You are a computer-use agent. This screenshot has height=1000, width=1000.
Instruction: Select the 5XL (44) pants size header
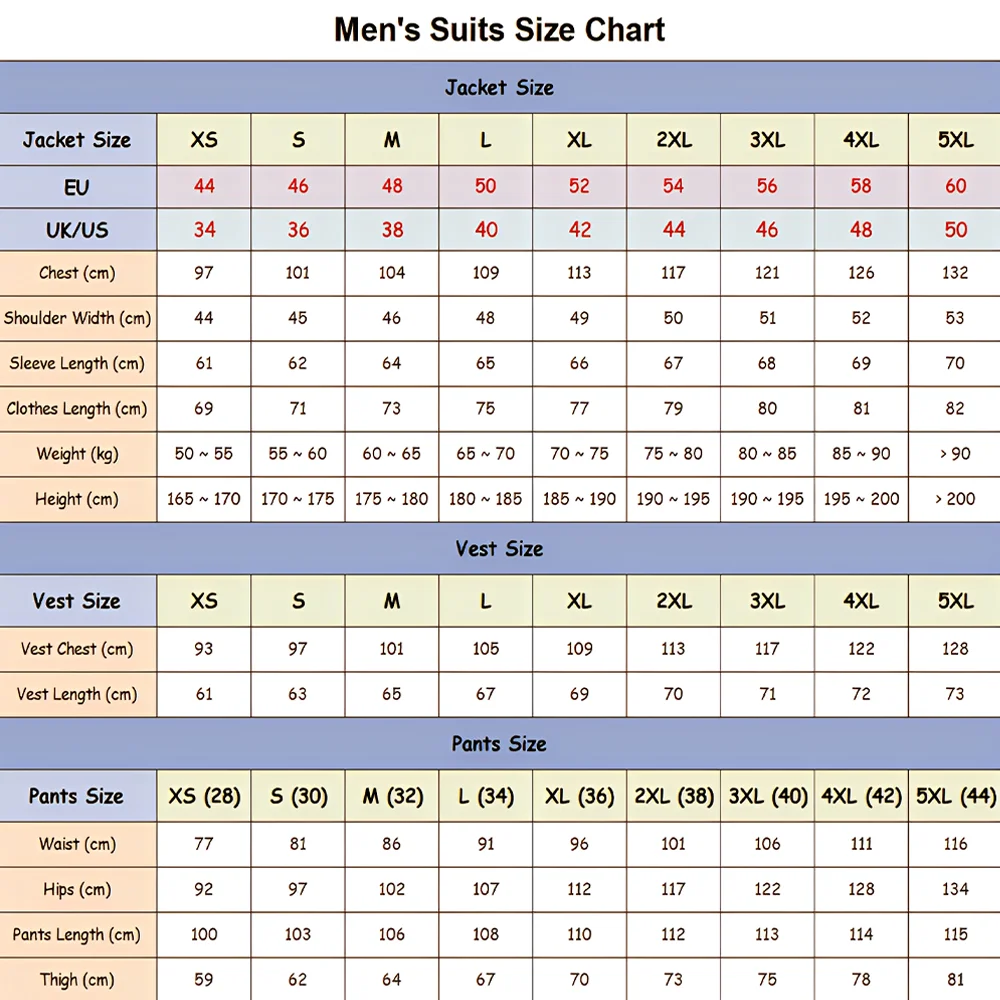coord(955,797)
